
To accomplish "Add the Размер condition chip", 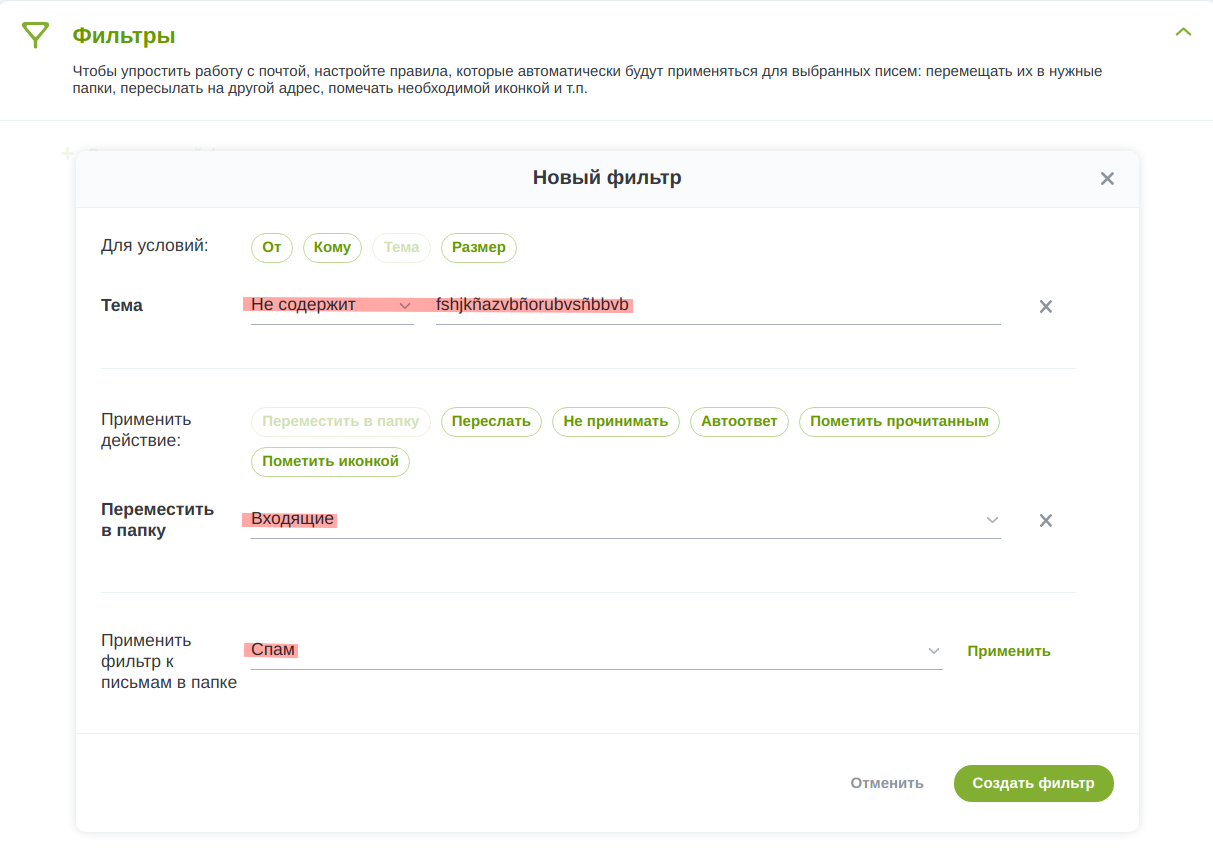I will tap(478, 247).
